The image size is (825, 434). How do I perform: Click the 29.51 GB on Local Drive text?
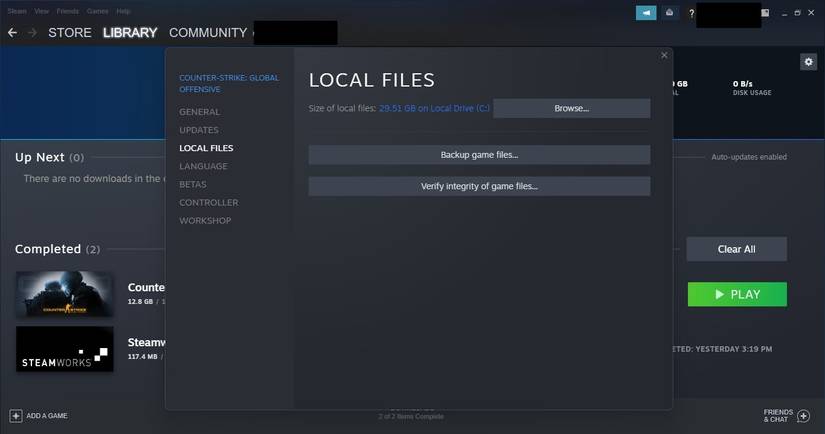point(434,108)
